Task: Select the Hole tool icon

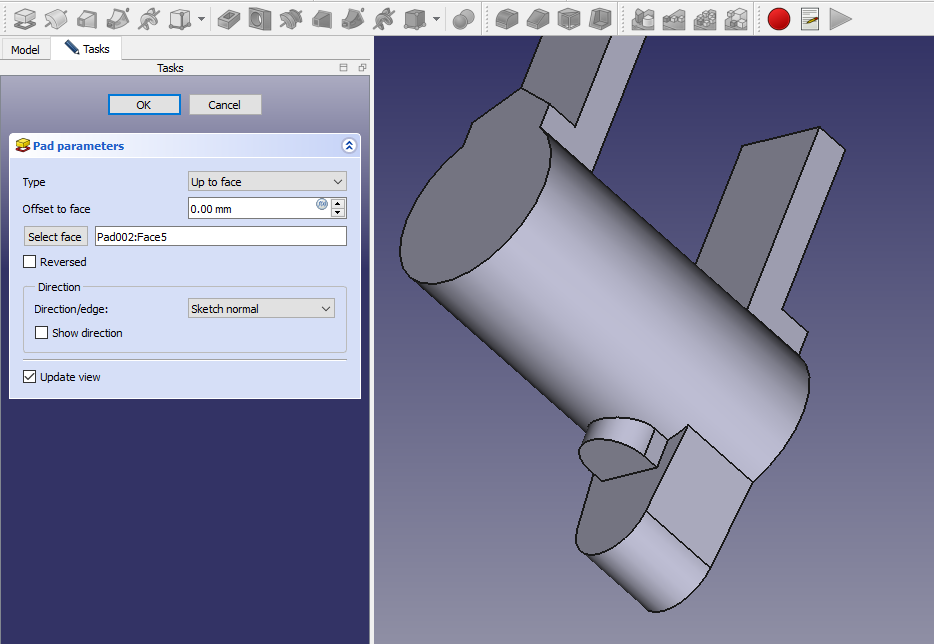Action: 260,18
